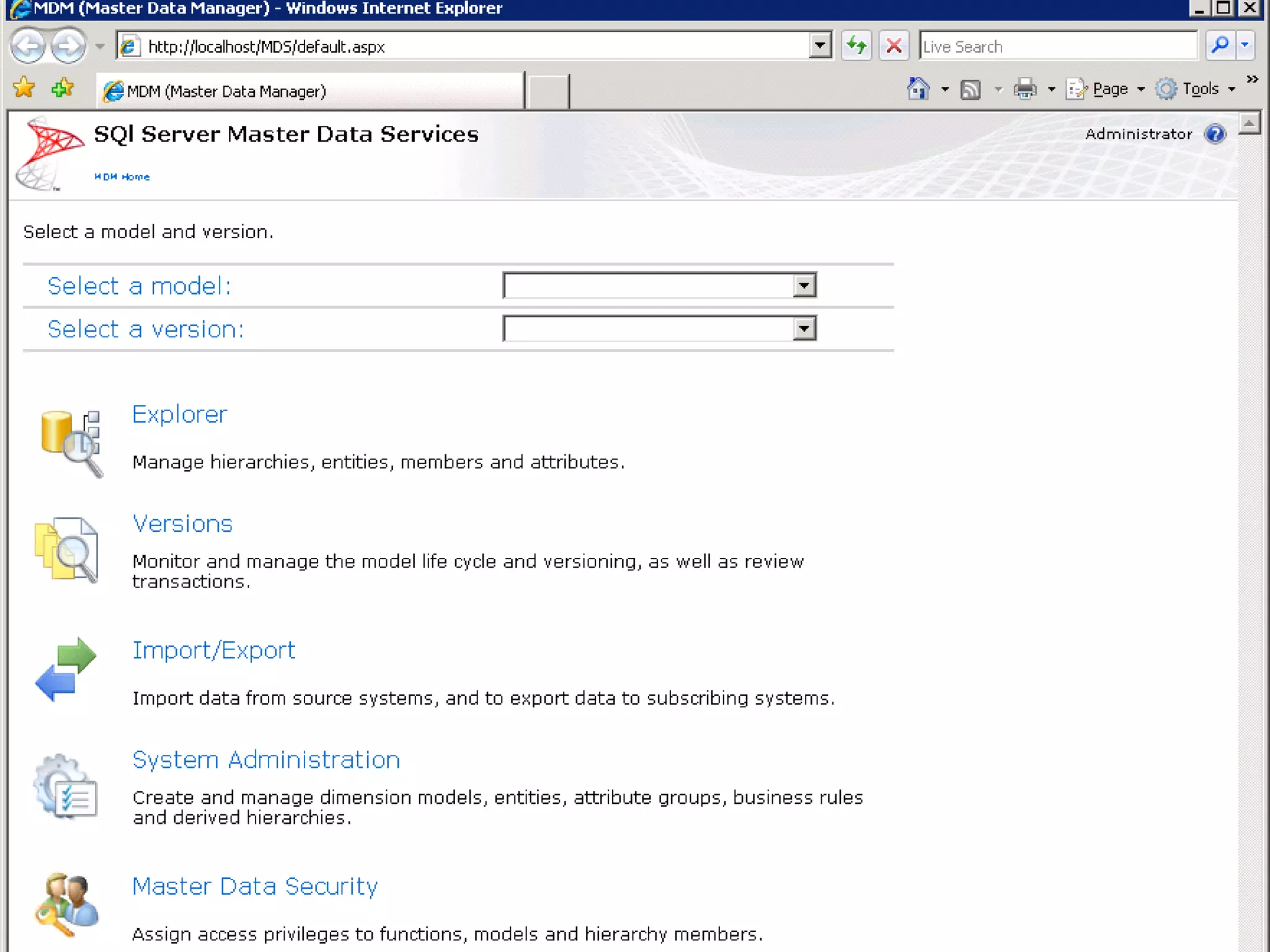
Task: Minimize the Internet Explorer window
Action: click(1199, 9)
